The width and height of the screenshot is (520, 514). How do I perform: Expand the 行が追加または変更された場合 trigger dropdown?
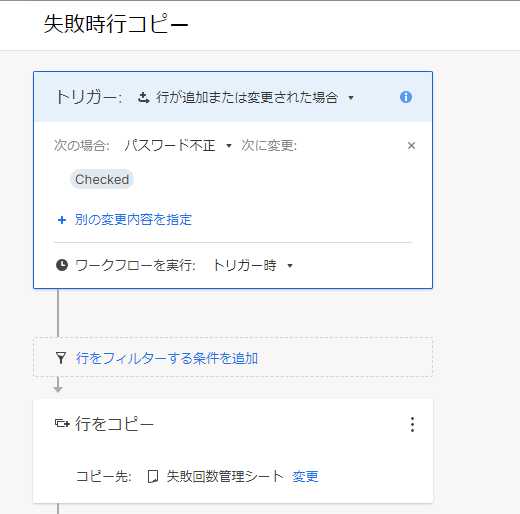(351, 98)
